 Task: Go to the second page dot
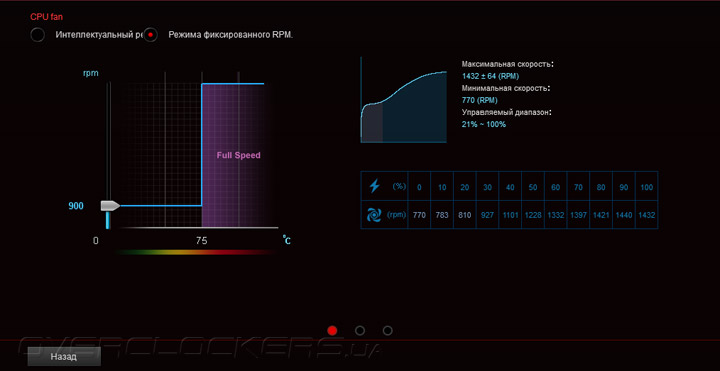(360, 331)
